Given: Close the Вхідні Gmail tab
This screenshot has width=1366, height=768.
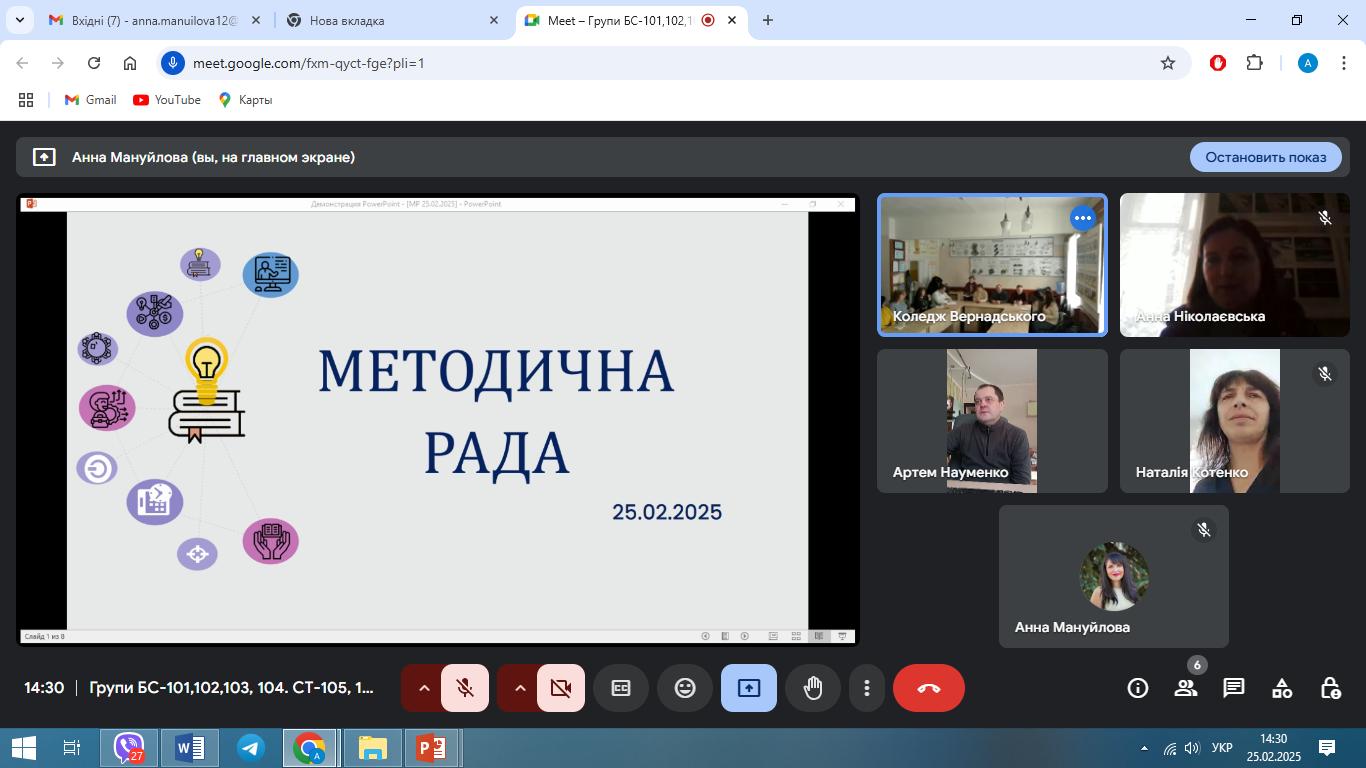Looking at the screenshot, I should tap(257, 20).
